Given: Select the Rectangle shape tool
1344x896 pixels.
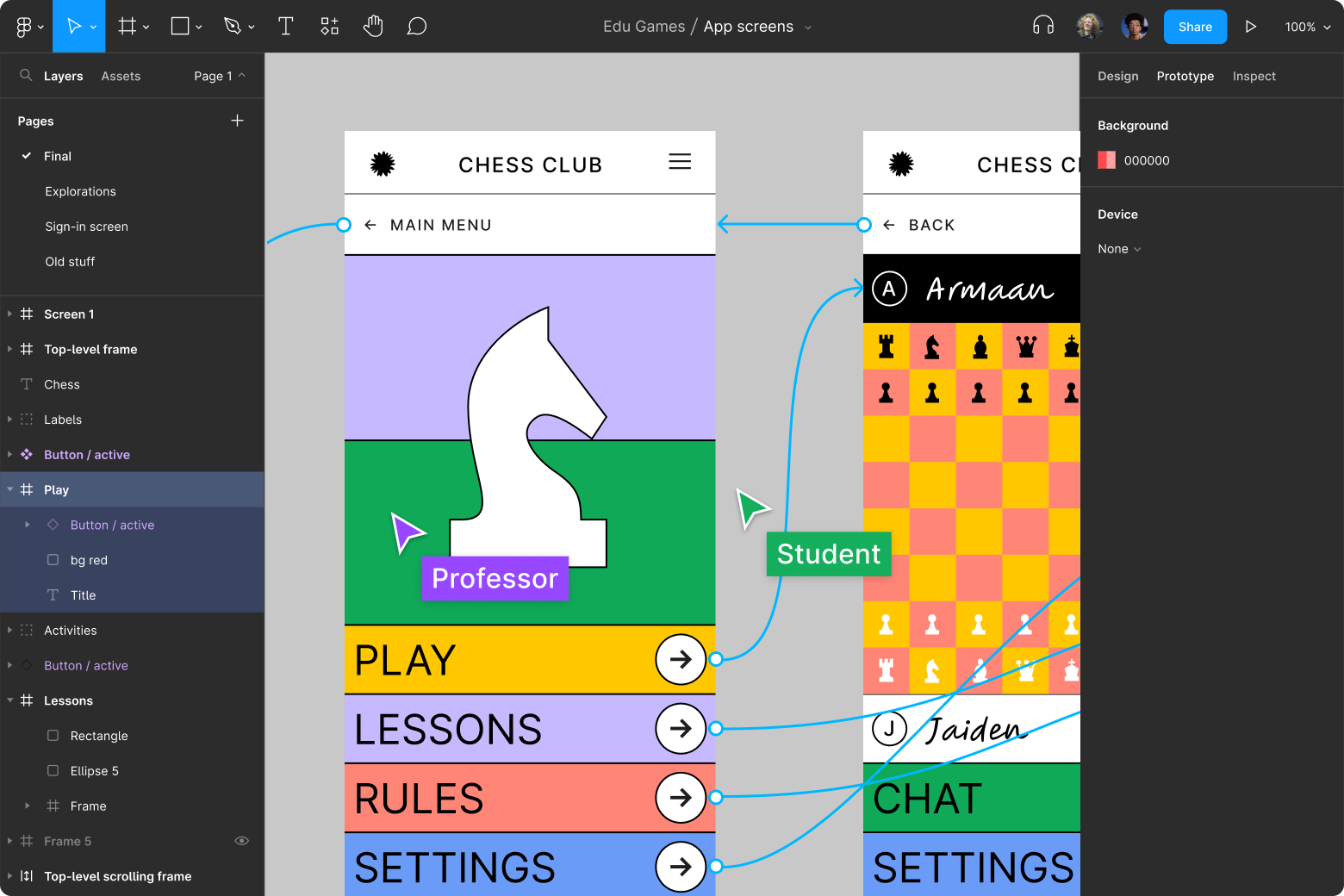Looking at the screenshot, I should click(x=180, y=26).
